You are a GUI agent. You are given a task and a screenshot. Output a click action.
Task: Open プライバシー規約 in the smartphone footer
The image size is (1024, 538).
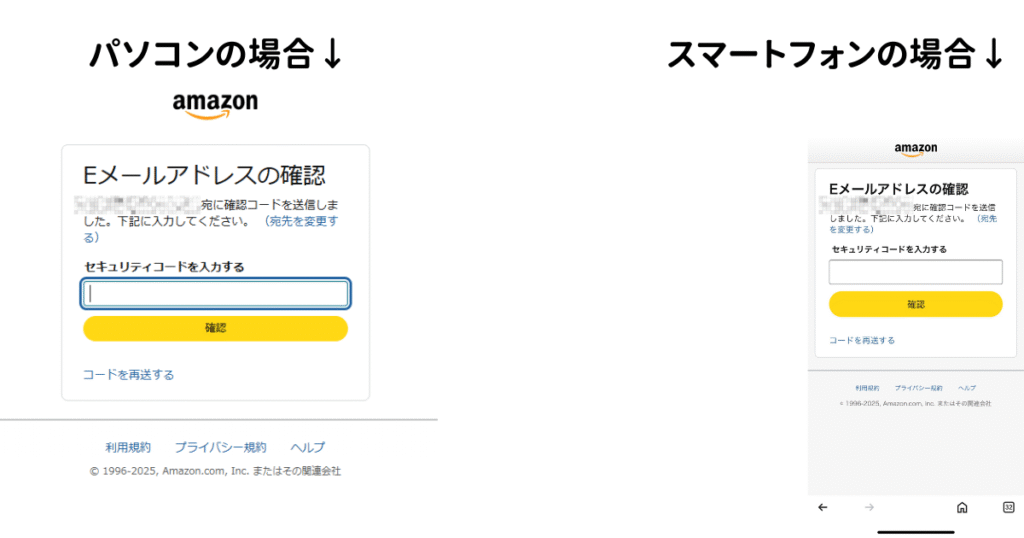918,388
